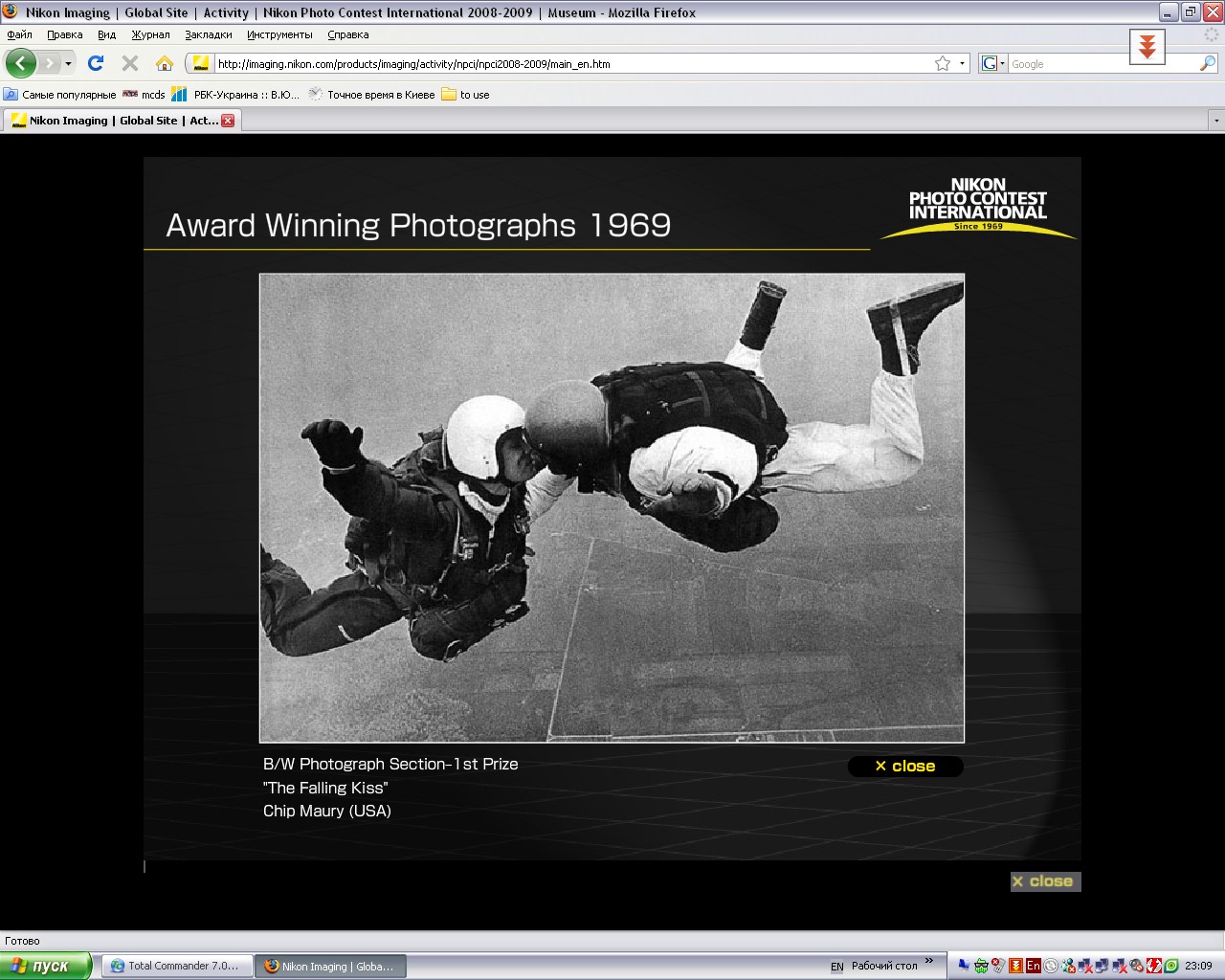Click the grey 'x close' button below the panel
The image size is (1225, 980).
pyautogui.click(x=1045, y=881)
